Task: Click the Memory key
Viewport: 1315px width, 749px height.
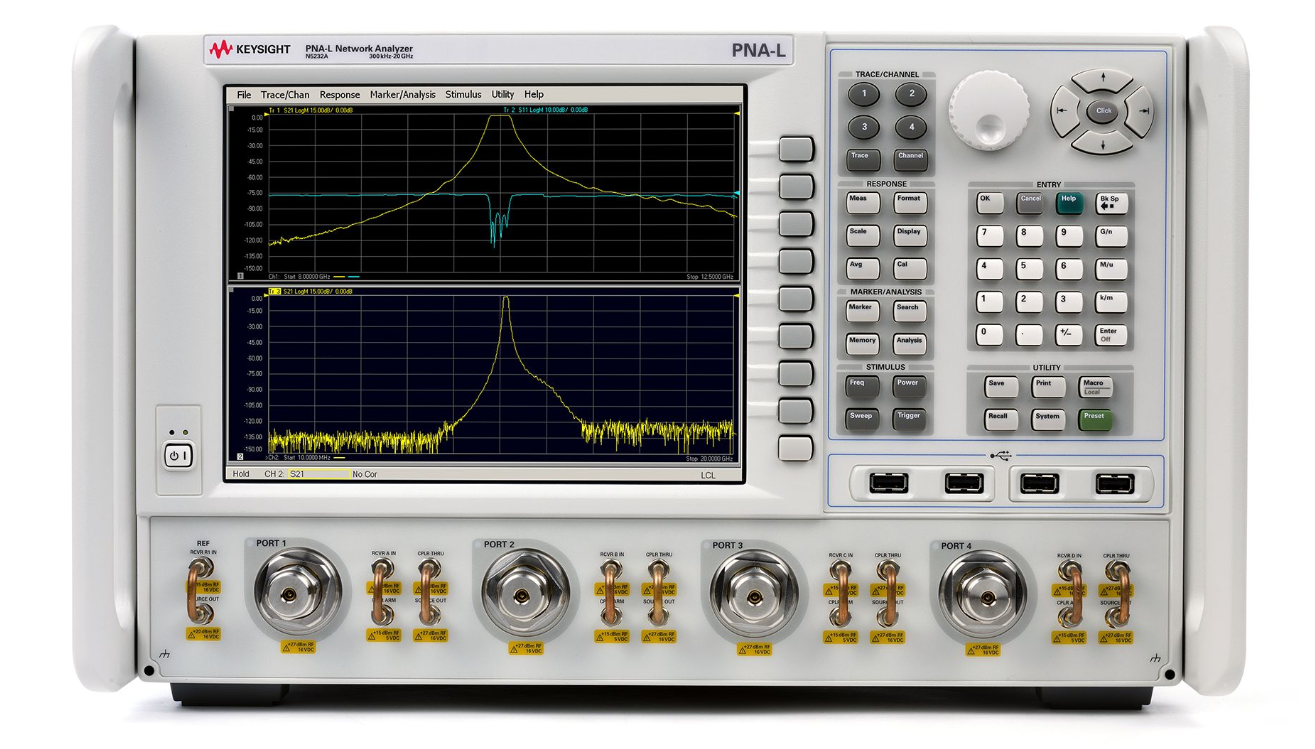Action: click(861, 344)
